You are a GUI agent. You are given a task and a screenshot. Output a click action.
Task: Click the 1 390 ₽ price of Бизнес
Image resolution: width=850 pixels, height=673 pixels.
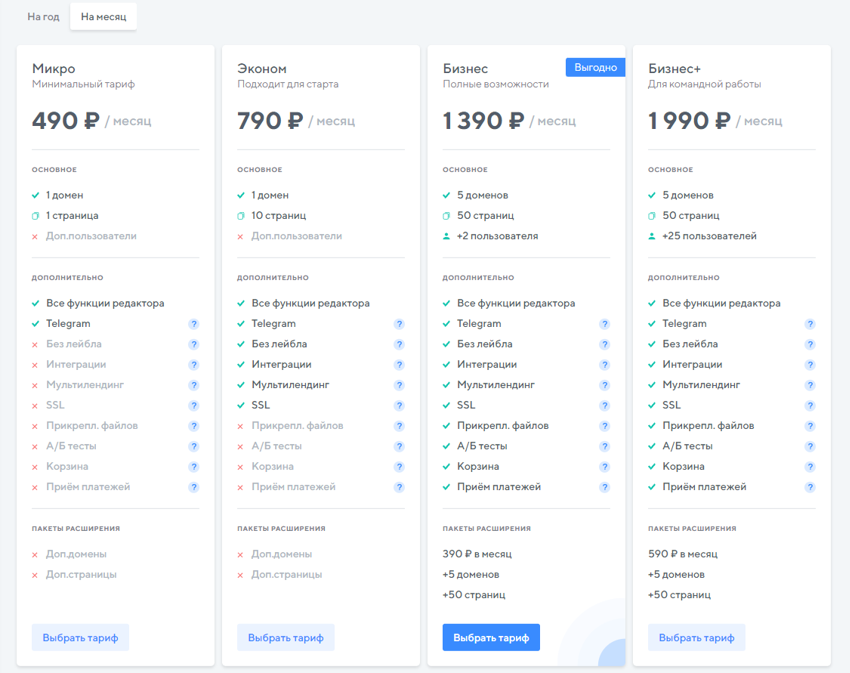tap(483, 121)
